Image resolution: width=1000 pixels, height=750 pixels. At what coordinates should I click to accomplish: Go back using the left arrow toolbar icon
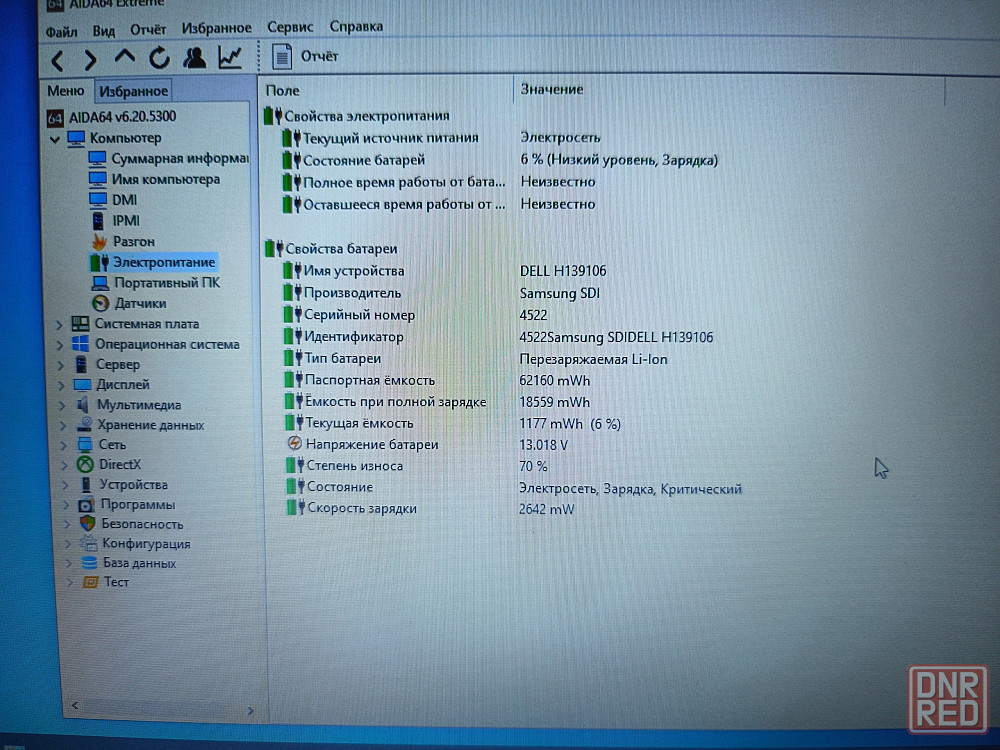click(x=57, y=60)
